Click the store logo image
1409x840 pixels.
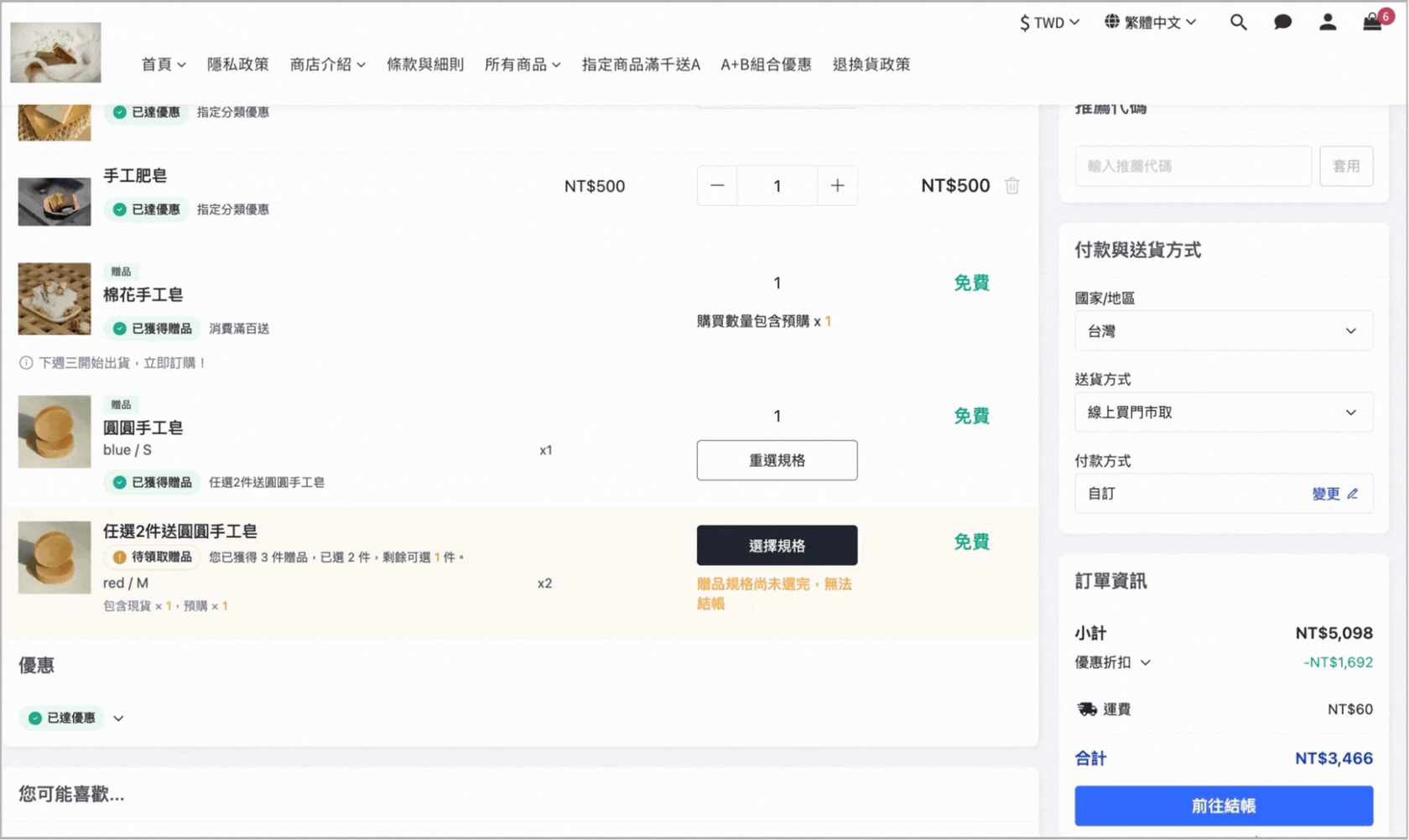[x=55, y=53]
